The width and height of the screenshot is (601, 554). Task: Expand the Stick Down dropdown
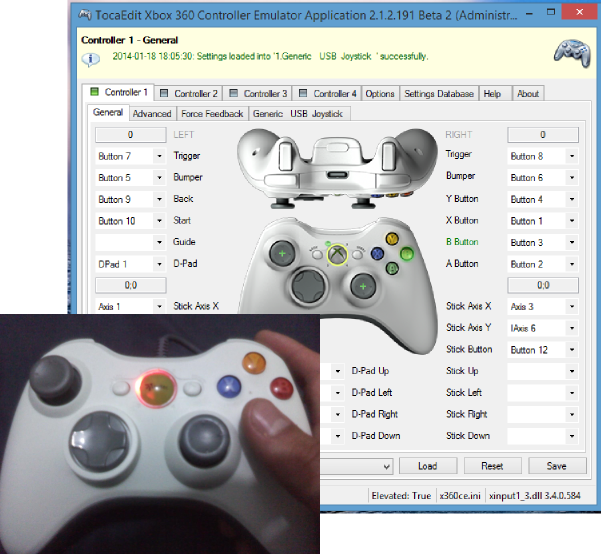[572, 436]
